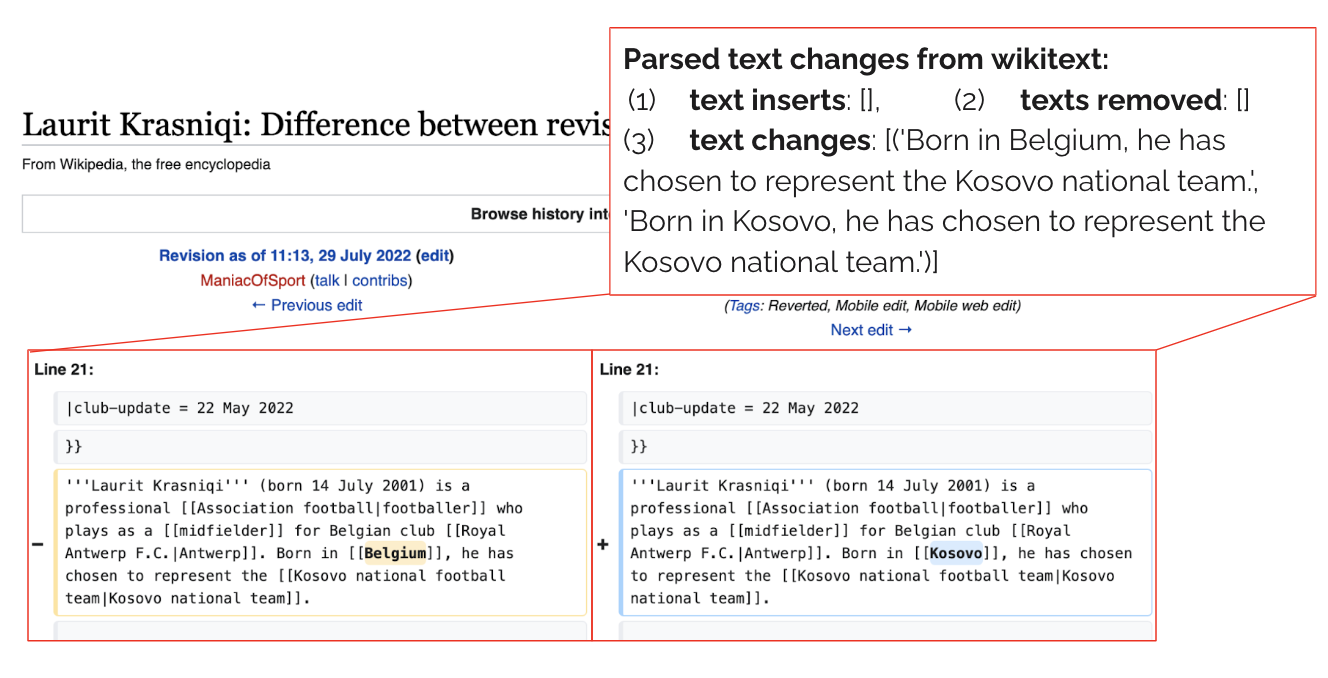Image resolution: width=1328 pixels, height=678 pixels.
Task: Open the talk link for ManiacOfSport
Action: [327, 280]
